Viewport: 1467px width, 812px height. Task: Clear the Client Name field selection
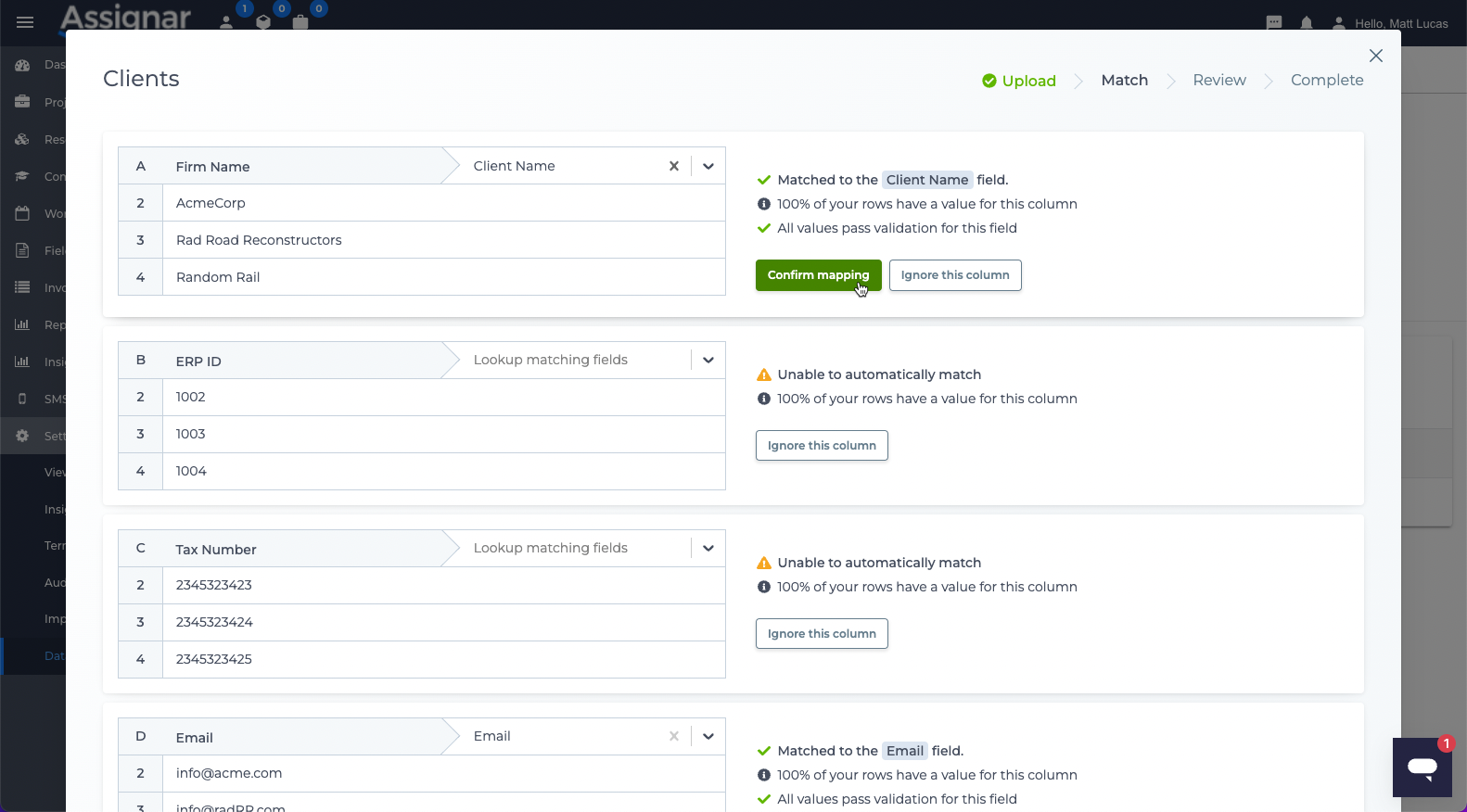point(674,166)
